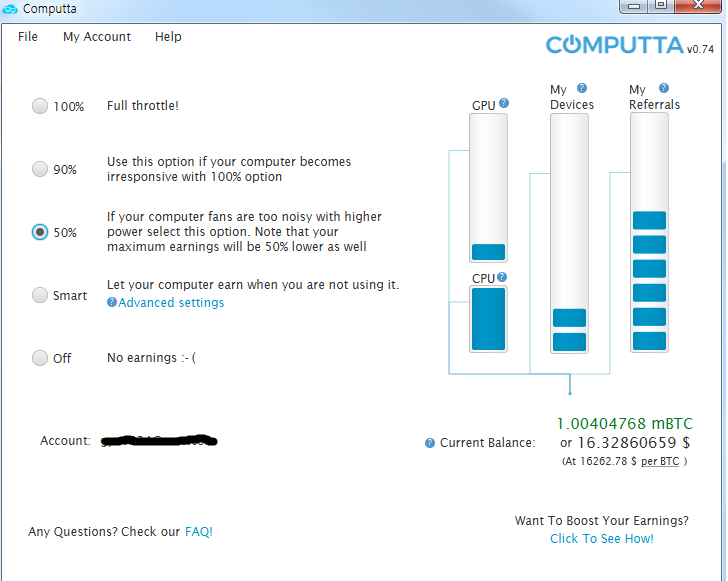This screenshot has height=581, width=728.
Task: Select the 50% power radio button
Action: (40, 232)
